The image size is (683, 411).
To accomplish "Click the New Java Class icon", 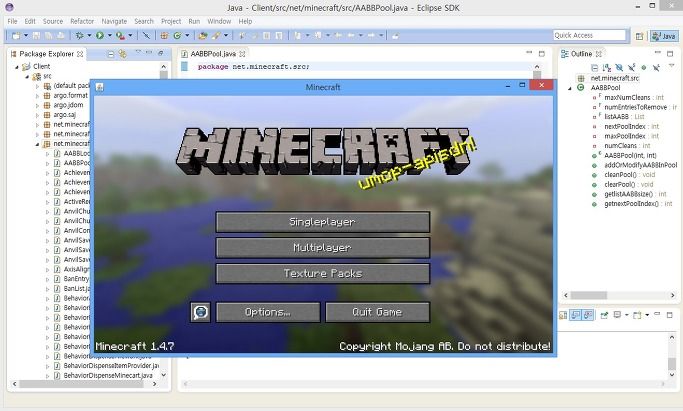I will [177, 36].
